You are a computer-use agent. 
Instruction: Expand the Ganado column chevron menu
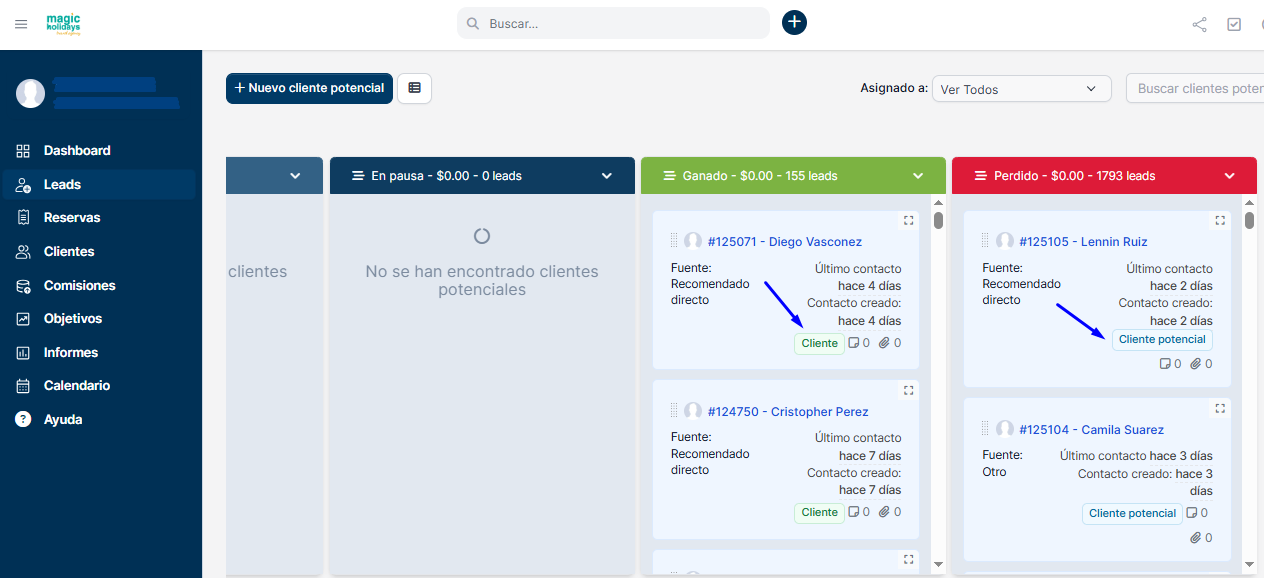click(918, 176)
